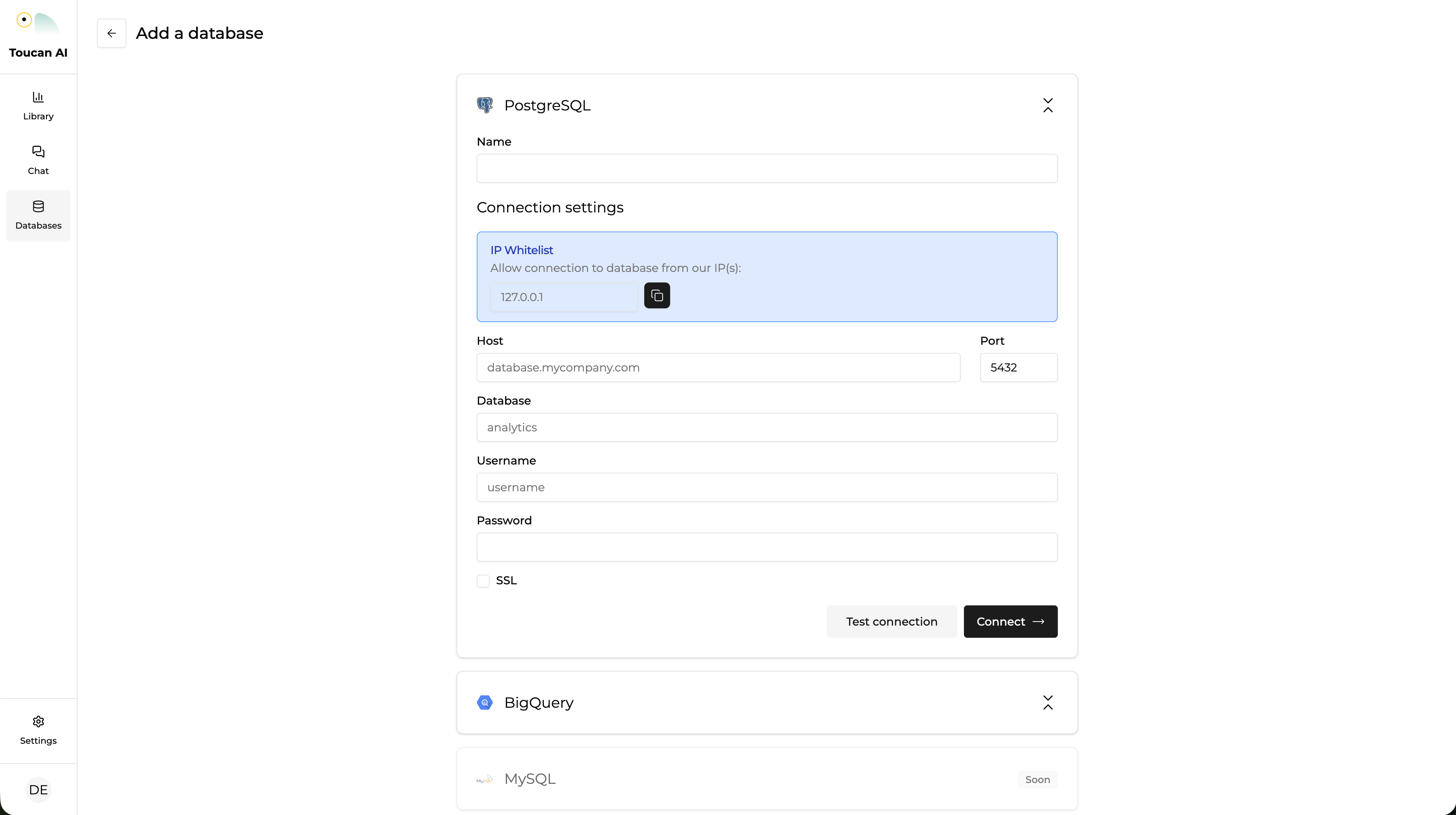
Task: Collapse the PostgreSQL section
Action: coord(1047,105)
